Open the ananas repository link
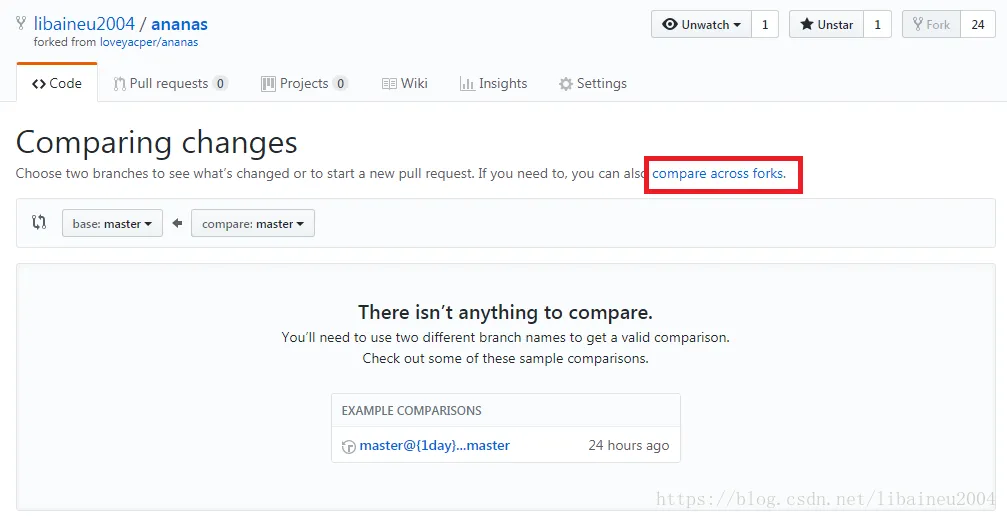The width and height of the screenshot is (1007, 519). [179, 24]
